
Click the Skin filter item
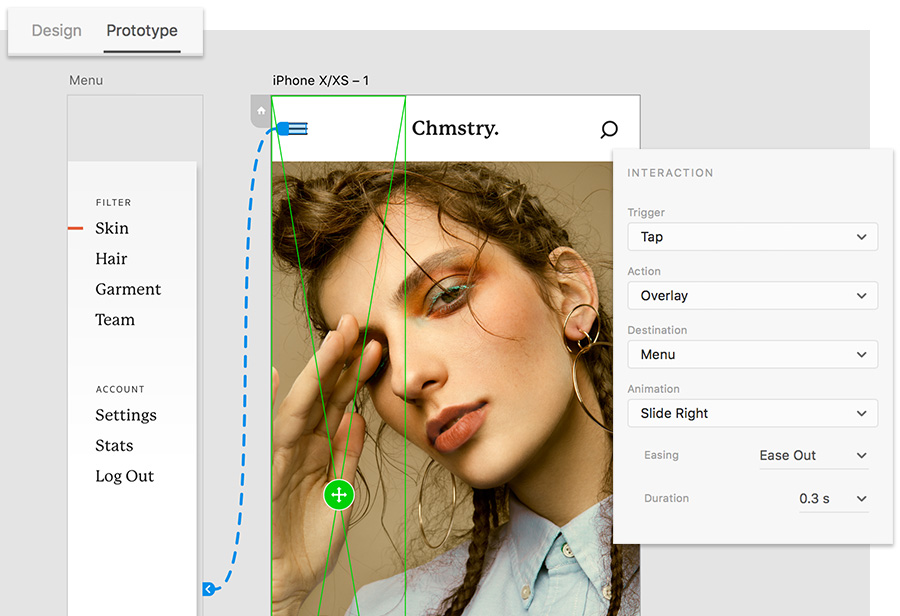click(112, 228)
